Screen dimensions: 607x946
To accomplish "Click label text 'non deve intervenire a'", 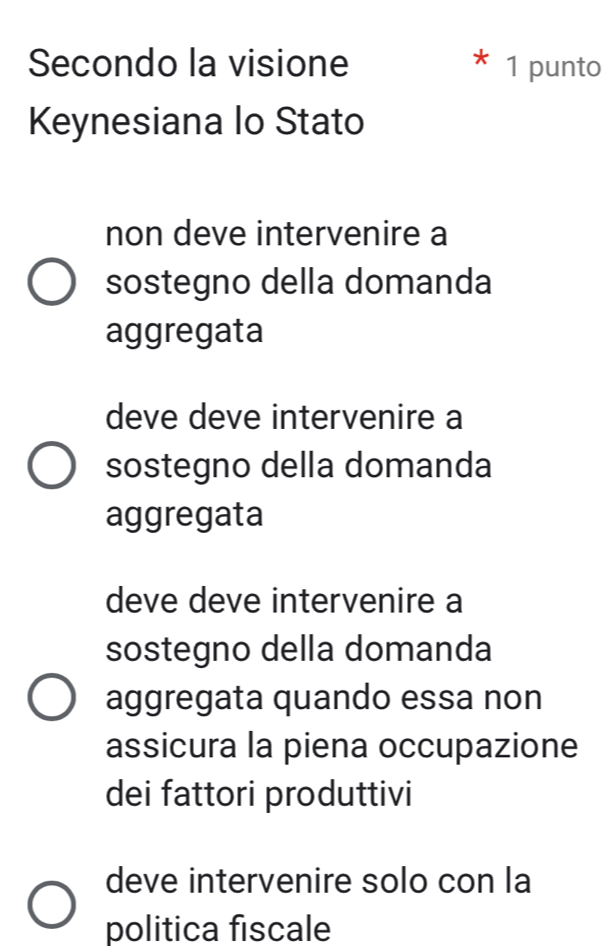I will tap(277, 235).
